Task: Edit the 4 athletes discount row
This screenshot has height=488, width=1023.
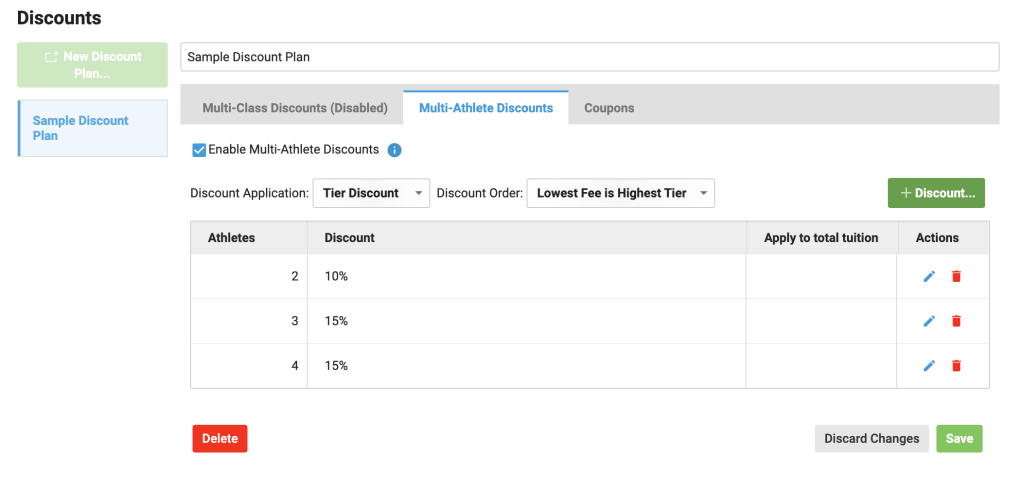Action: (x=929, y=366)
